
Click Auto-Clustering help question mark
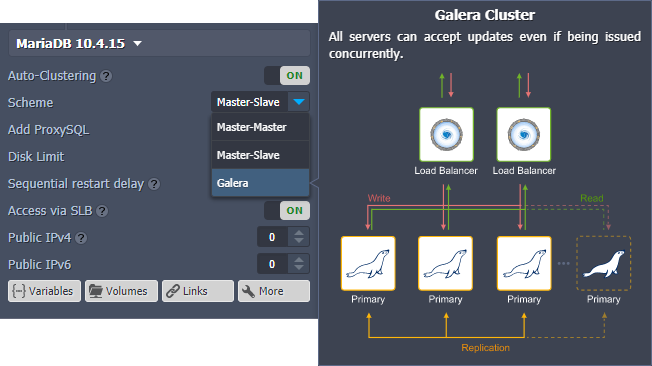pos(106,76)
